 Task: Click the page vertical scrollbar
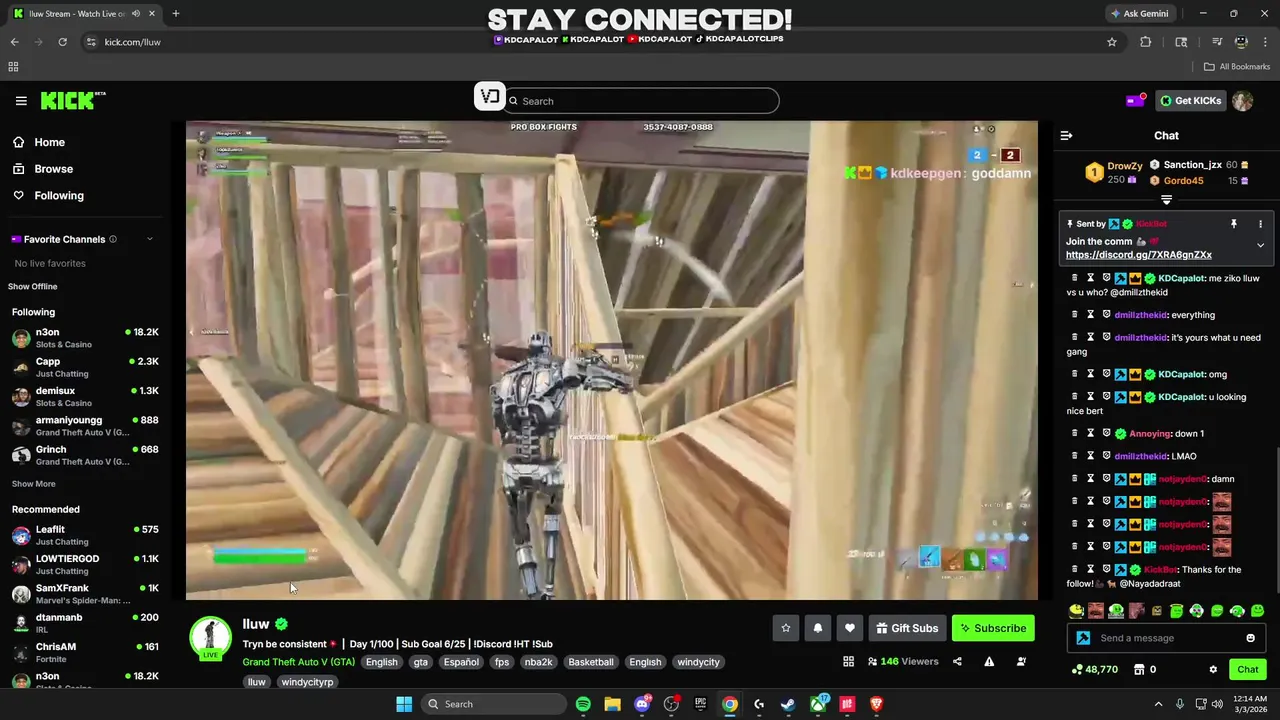1276,518
